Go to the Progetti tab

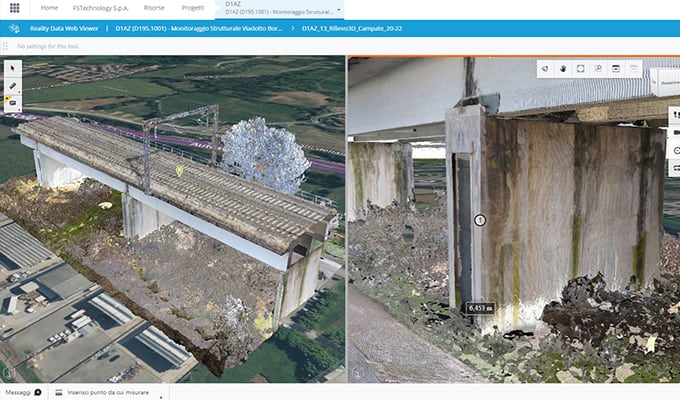[193, 8]
